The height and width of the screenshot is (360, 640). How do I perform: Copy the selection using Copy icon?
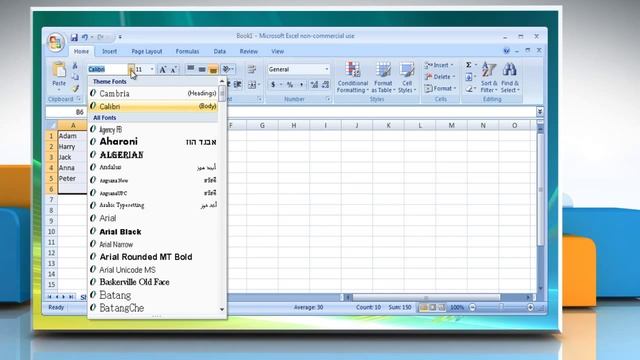point(75,77)
